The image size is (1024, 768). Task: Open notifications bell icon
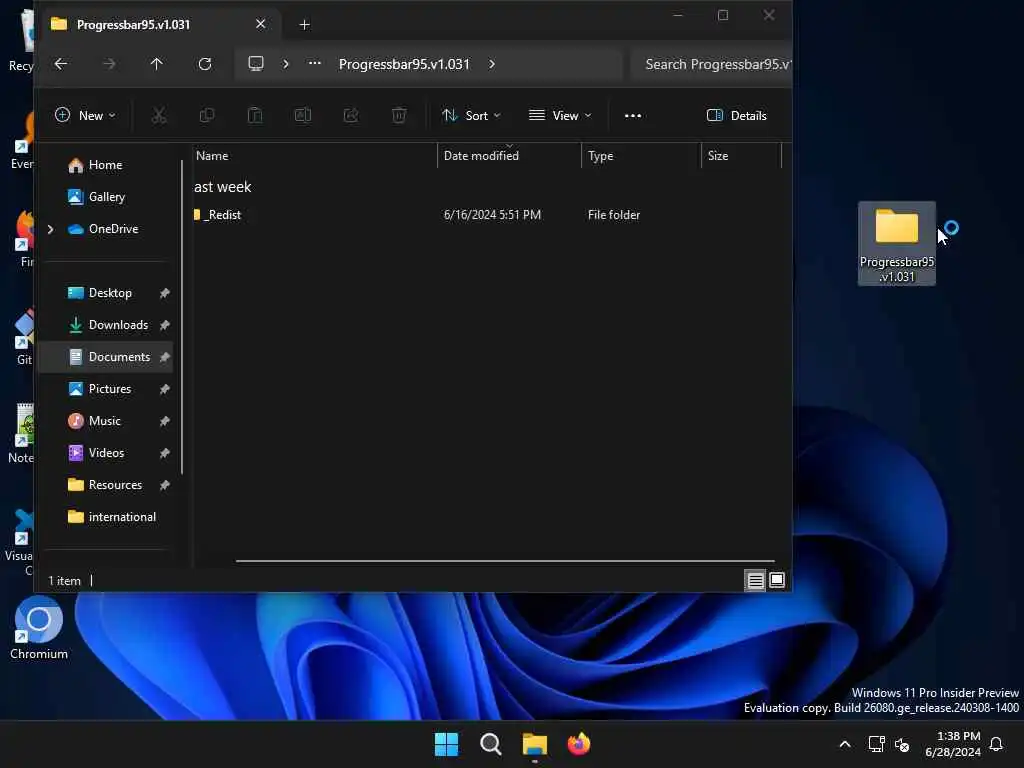point(997,744)
